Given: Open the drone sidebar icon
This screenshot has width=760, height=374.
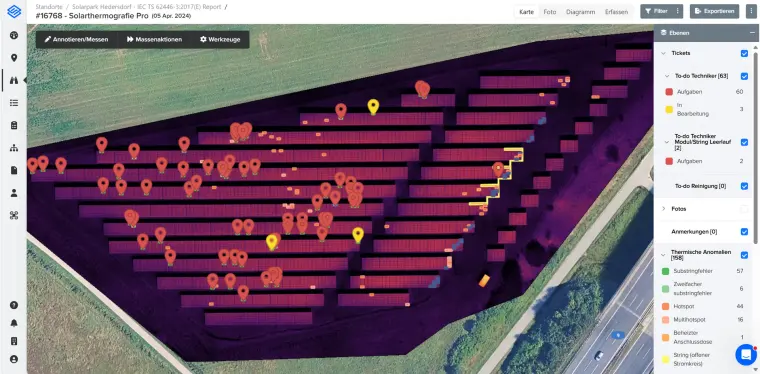Looking at the screenshot, I should pos(14,215).
